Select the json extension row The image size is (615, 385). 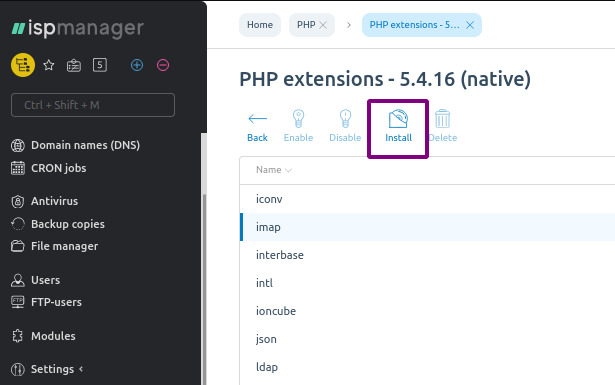tap(427, 339)
